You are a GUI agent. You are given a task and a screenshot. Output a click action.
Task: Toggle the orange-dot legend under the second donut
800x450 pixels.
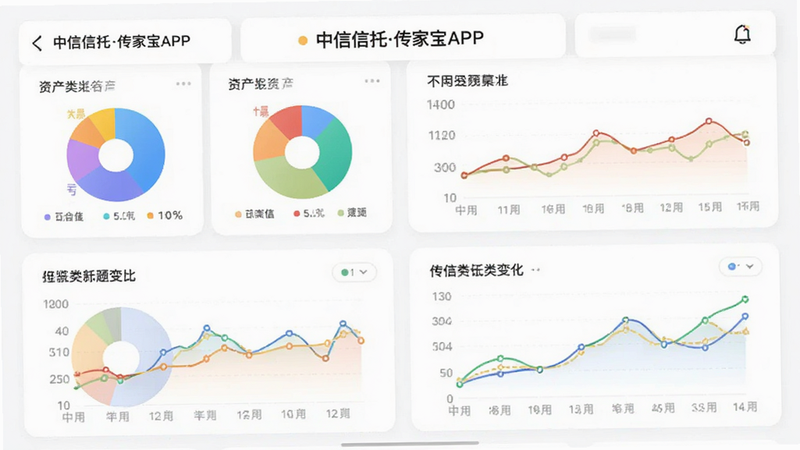[x=254, y=214]
